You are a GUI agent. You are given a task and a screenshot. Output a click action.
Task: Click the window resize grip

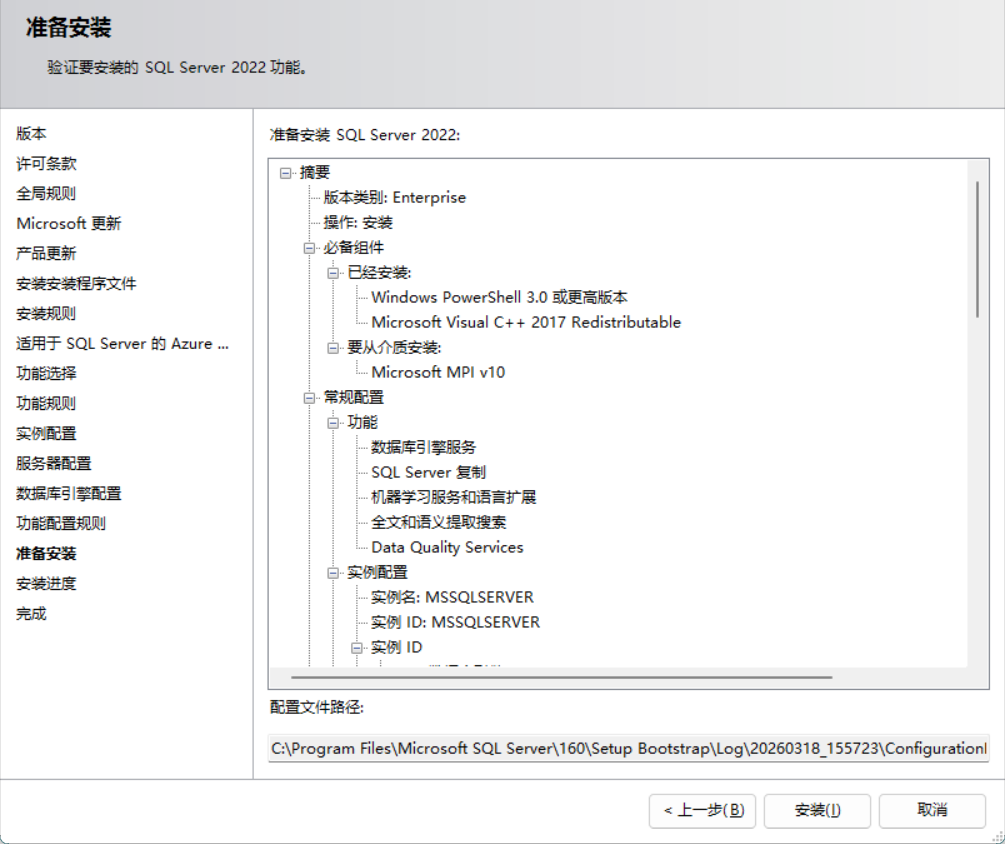pyautogui.click(x=998, y=837)
